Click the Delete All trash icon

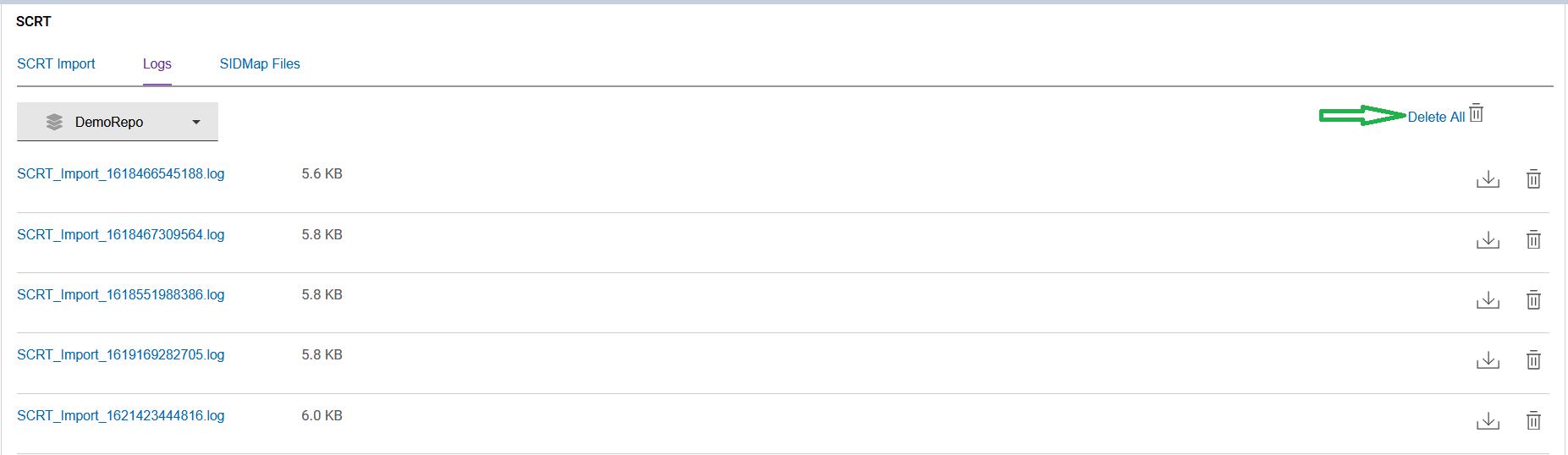(x=1477, y=113)
